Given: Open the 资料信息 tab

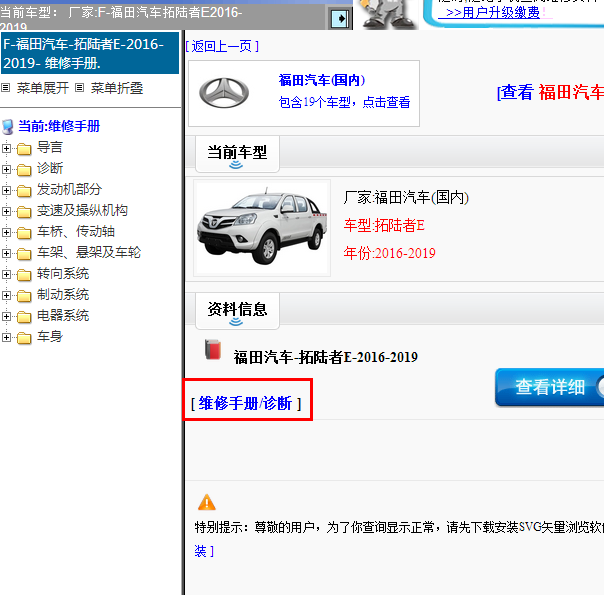Looking at the screenshot, I should [237, 311].
